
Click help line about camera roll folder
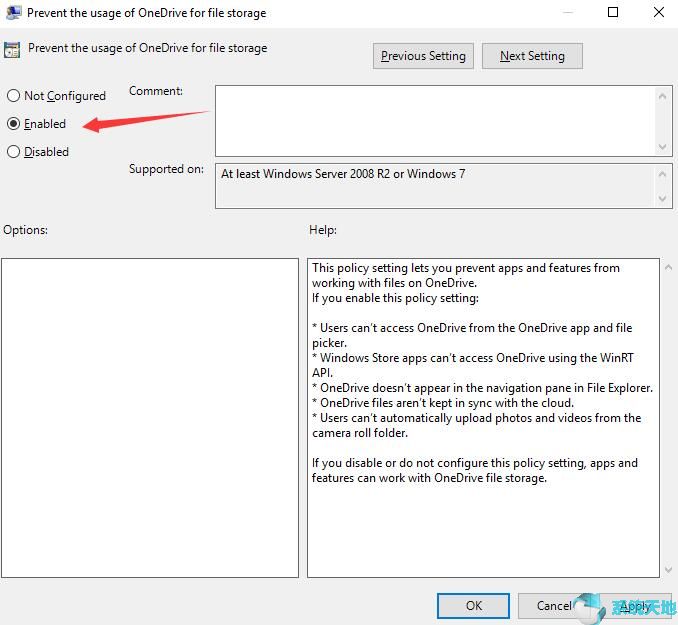(477, 425)
